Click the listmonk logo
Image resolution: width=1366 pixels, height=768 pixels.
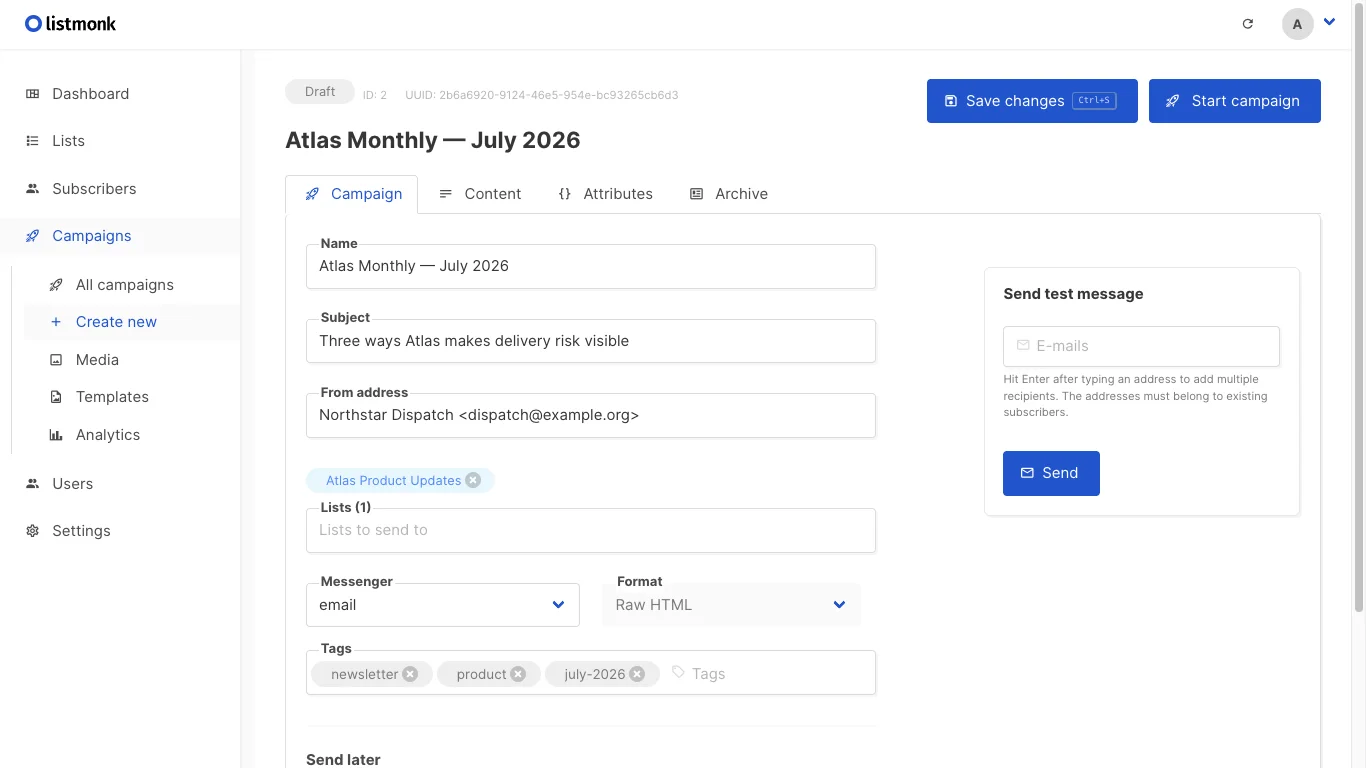coord(71,23)
